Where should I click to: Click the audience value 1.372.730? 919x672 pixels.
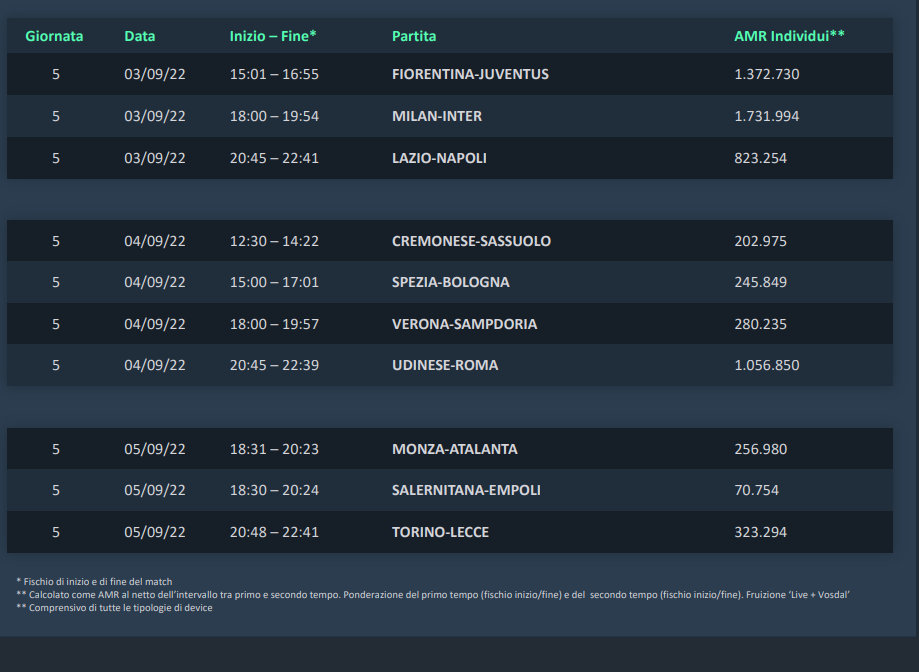click(767, 74)
